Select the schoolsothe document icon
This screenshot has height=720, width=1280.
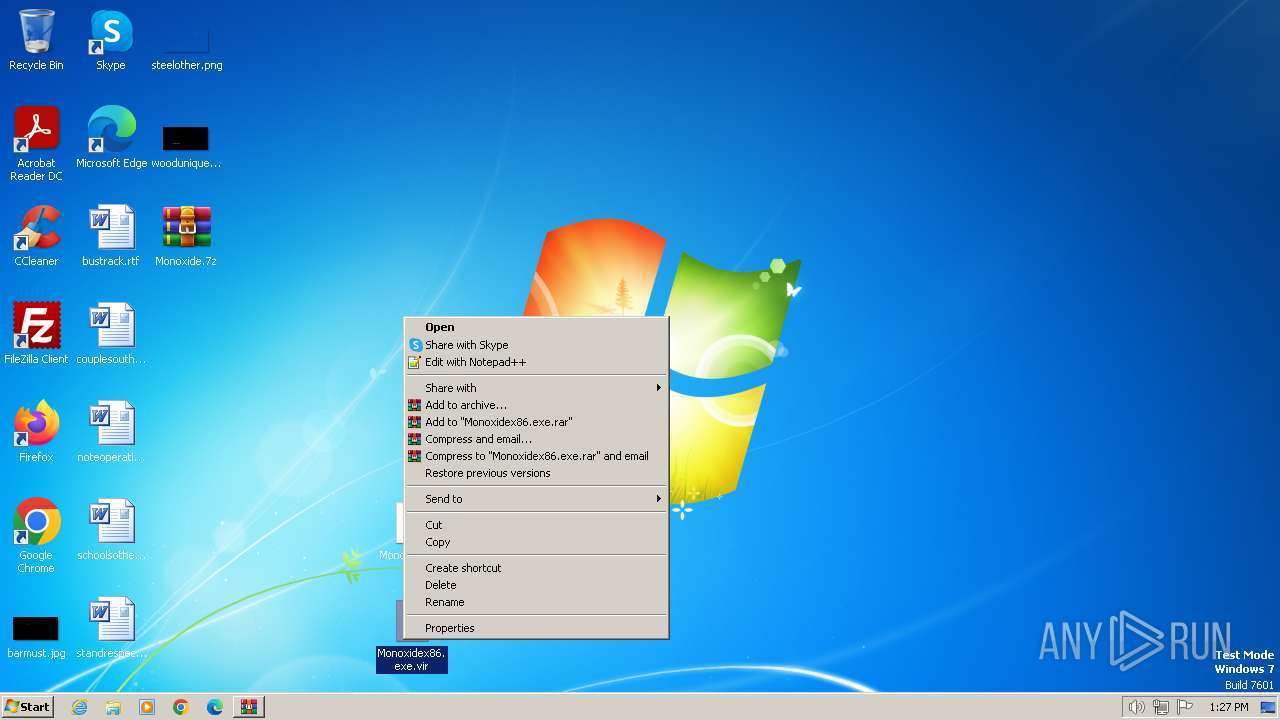[111, 530]
